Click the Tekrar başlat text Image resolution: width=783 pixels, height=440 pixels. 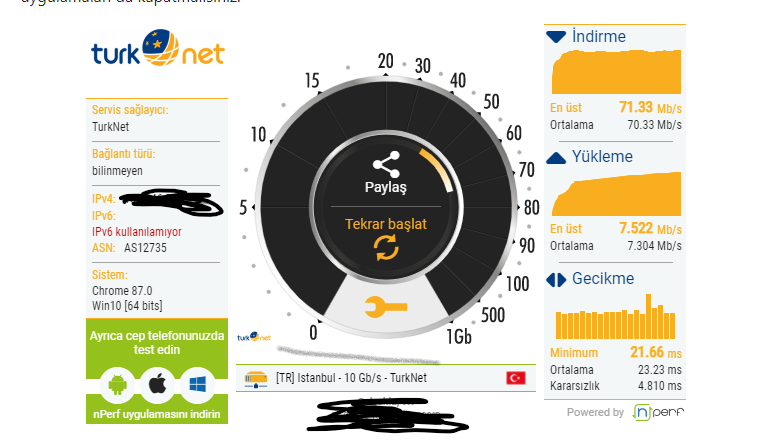pos(386,224)
